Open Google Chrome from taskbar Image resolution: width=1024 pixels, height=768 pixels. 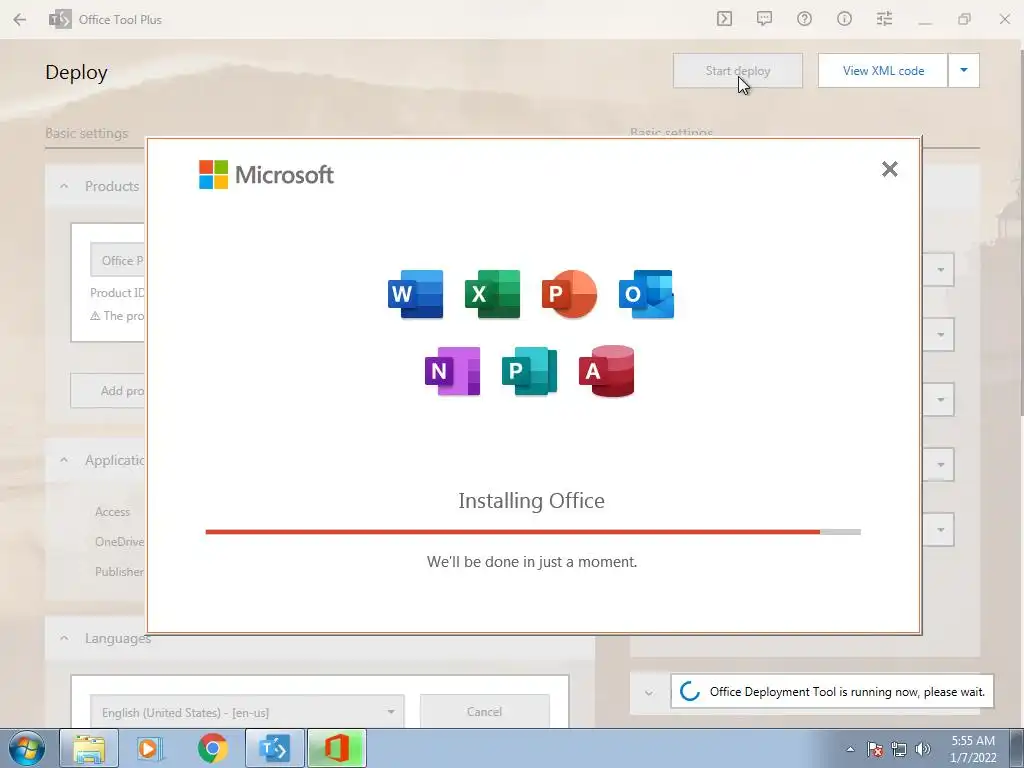(x=212, y=748)
